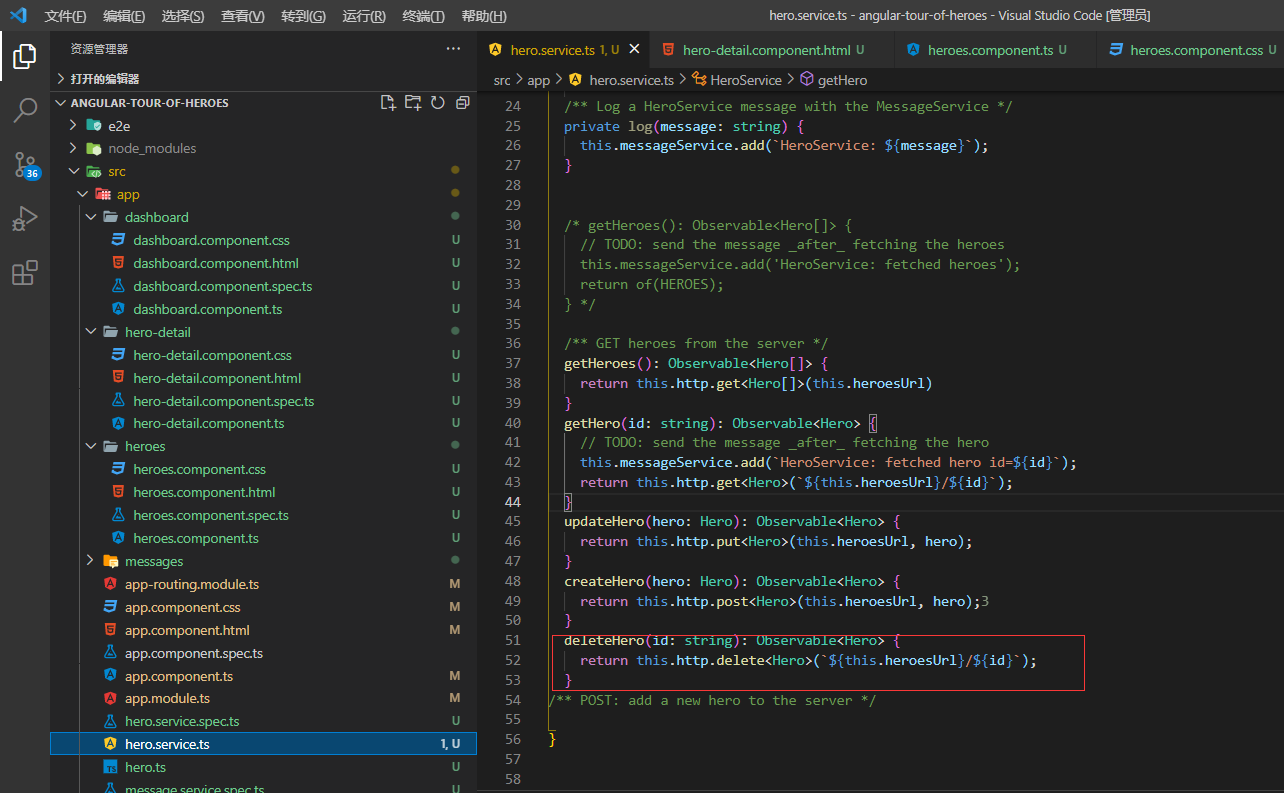Open the 帮助(H) menu
The image size is (1284, 793).
click(x=484, y=16)
